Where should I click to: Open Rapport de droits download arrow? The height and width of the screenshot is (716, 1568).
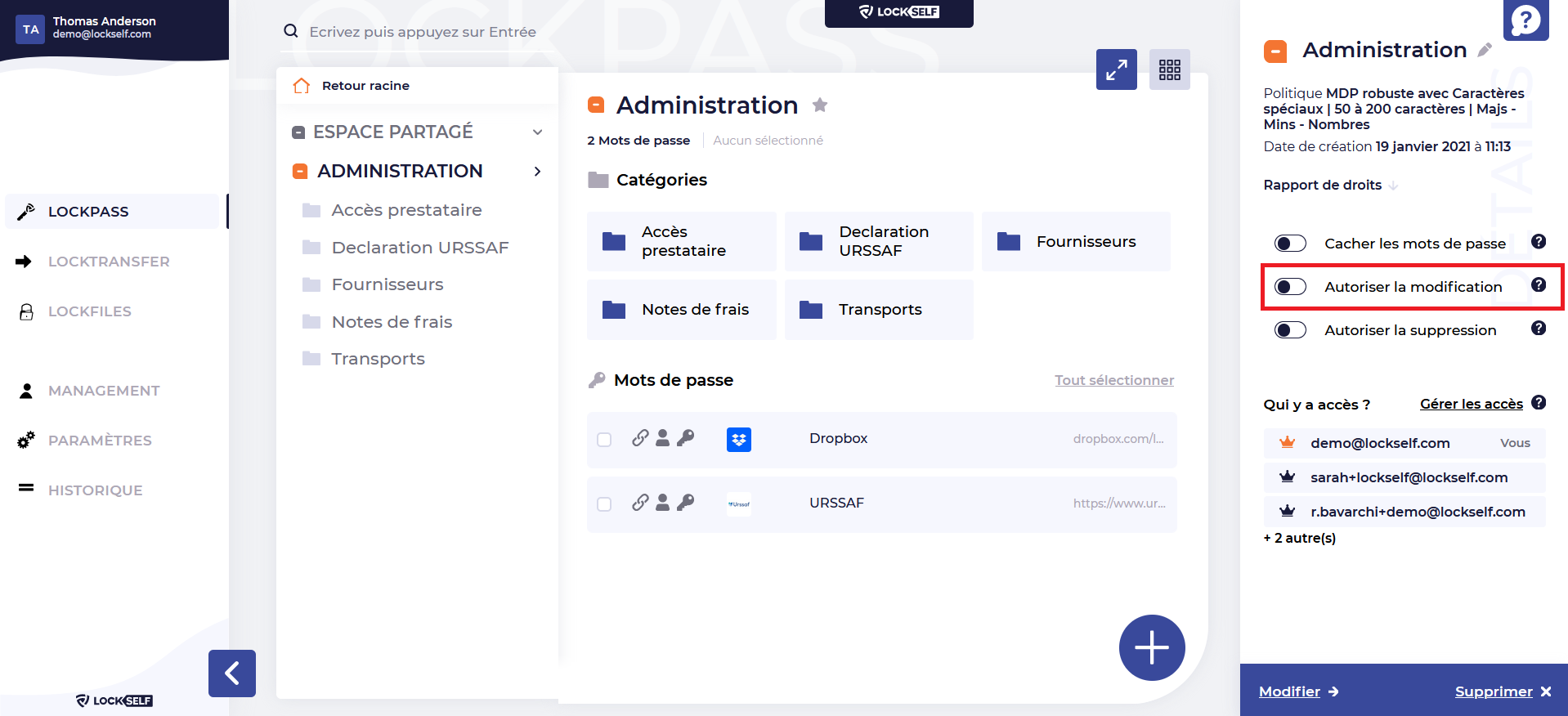point(1393,186)
